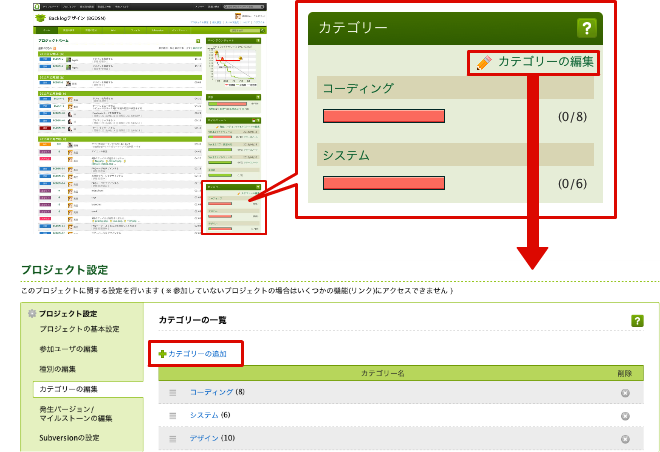This screenshot has width=660, height=452.
Task: Open 種別の編集 in the sidebar
Action: click(58, 369)
